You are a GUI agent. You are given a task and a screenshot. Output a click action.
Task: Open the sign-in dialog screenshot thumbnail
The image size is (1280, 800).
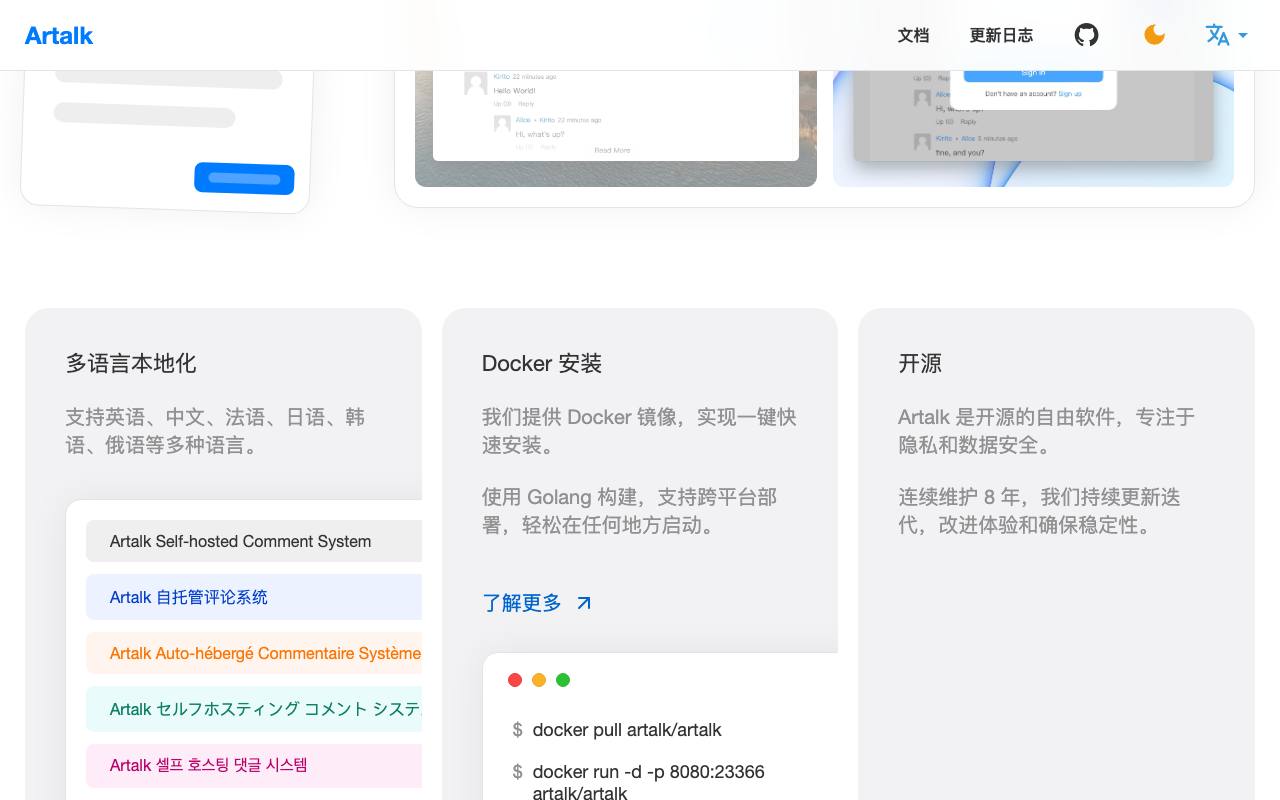pyautogui.click(x=1033, y=128)
